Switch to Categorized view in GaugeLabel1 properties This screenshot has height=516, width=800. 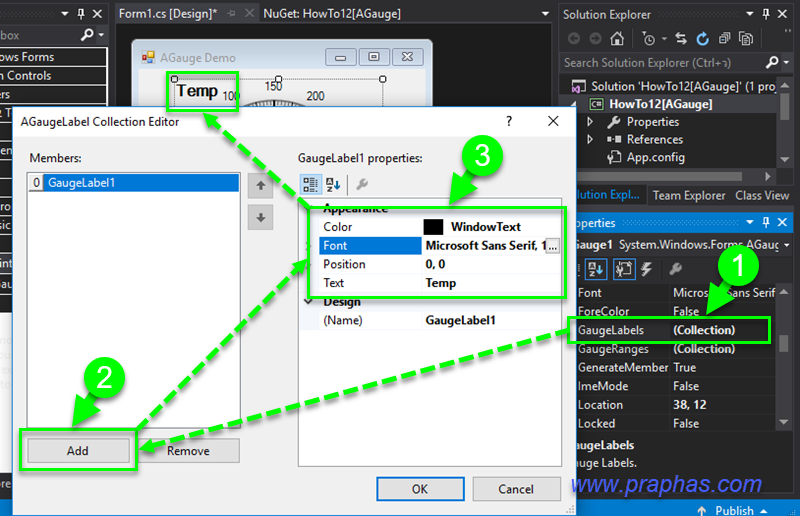tap(310, 184)
